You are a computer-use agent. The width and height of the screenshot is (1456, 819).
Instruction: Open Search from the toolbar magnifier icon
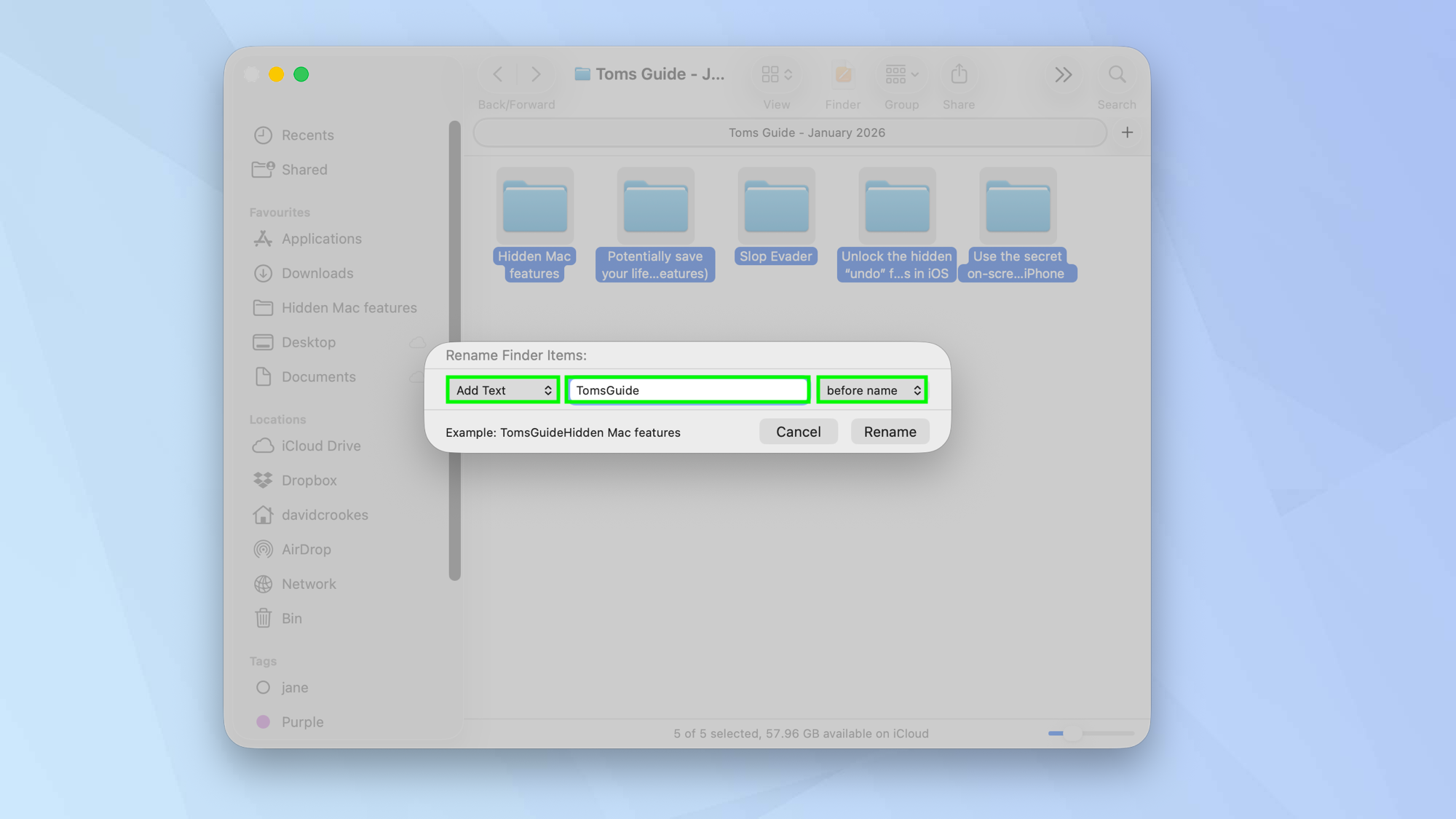point(1117,74)
